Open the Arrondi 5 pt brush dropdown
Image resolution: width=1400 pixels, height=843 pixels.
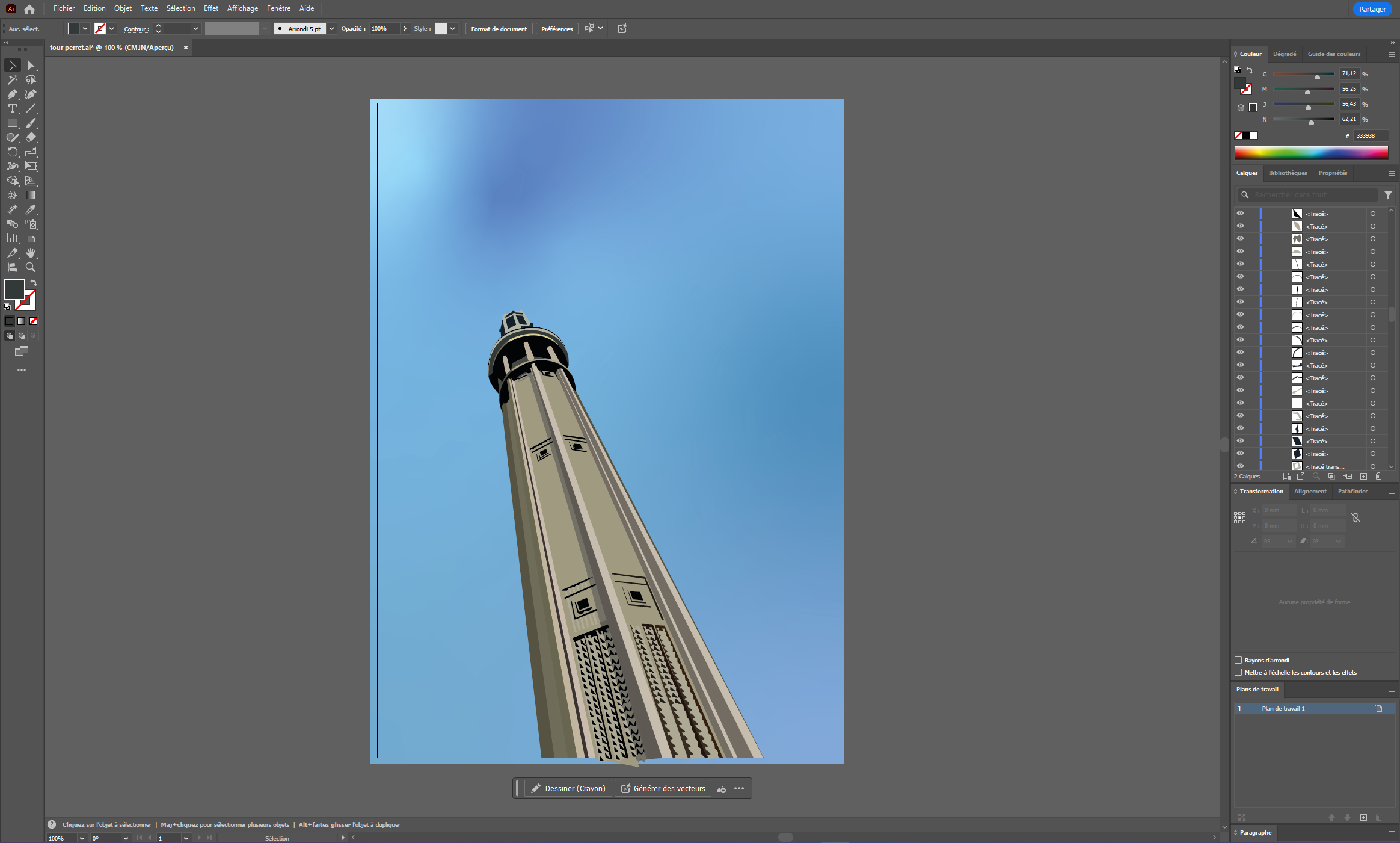pos(331,29)
